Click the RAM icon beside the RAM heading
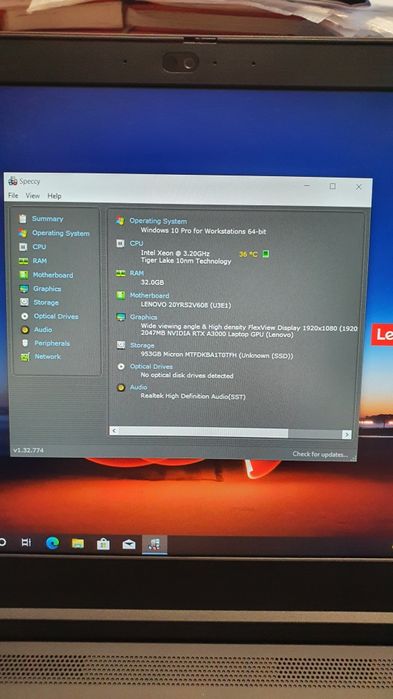 120,273
